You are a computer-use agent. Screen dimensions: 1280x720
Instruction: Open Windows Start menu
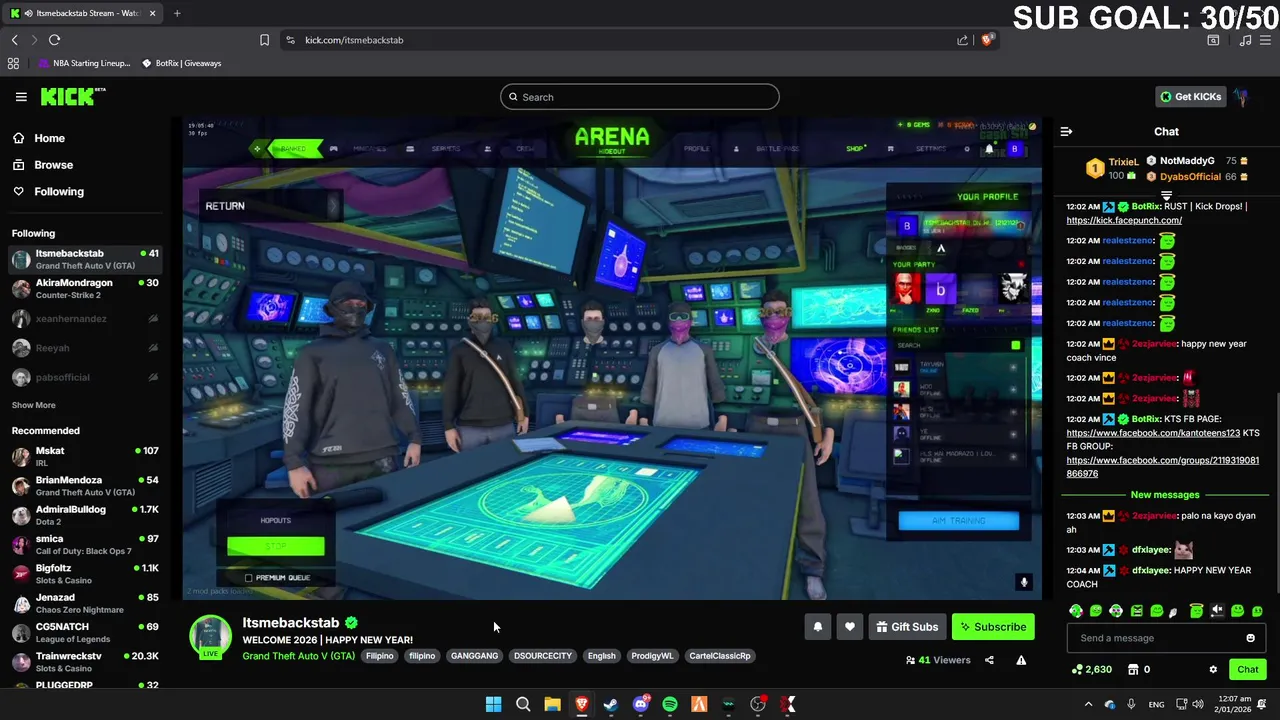point(493,704)
